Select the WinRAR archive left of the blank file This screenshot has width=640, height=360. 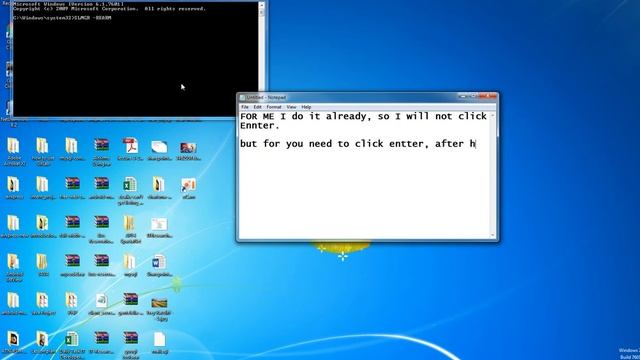tap(130, 344)
